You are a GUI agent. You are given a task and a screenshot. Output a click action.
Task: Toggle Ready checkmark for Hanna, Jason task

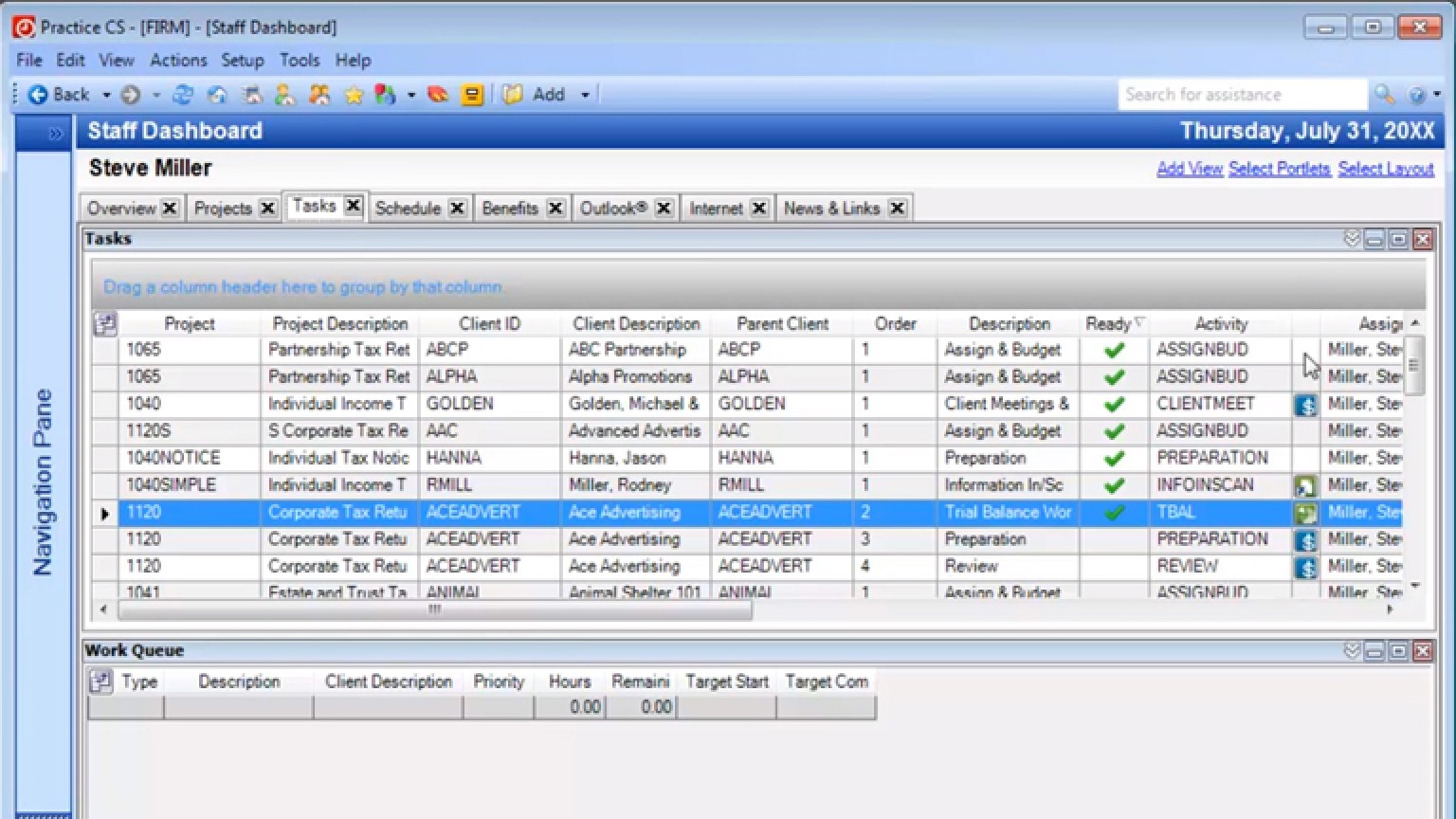(1115, 459)
